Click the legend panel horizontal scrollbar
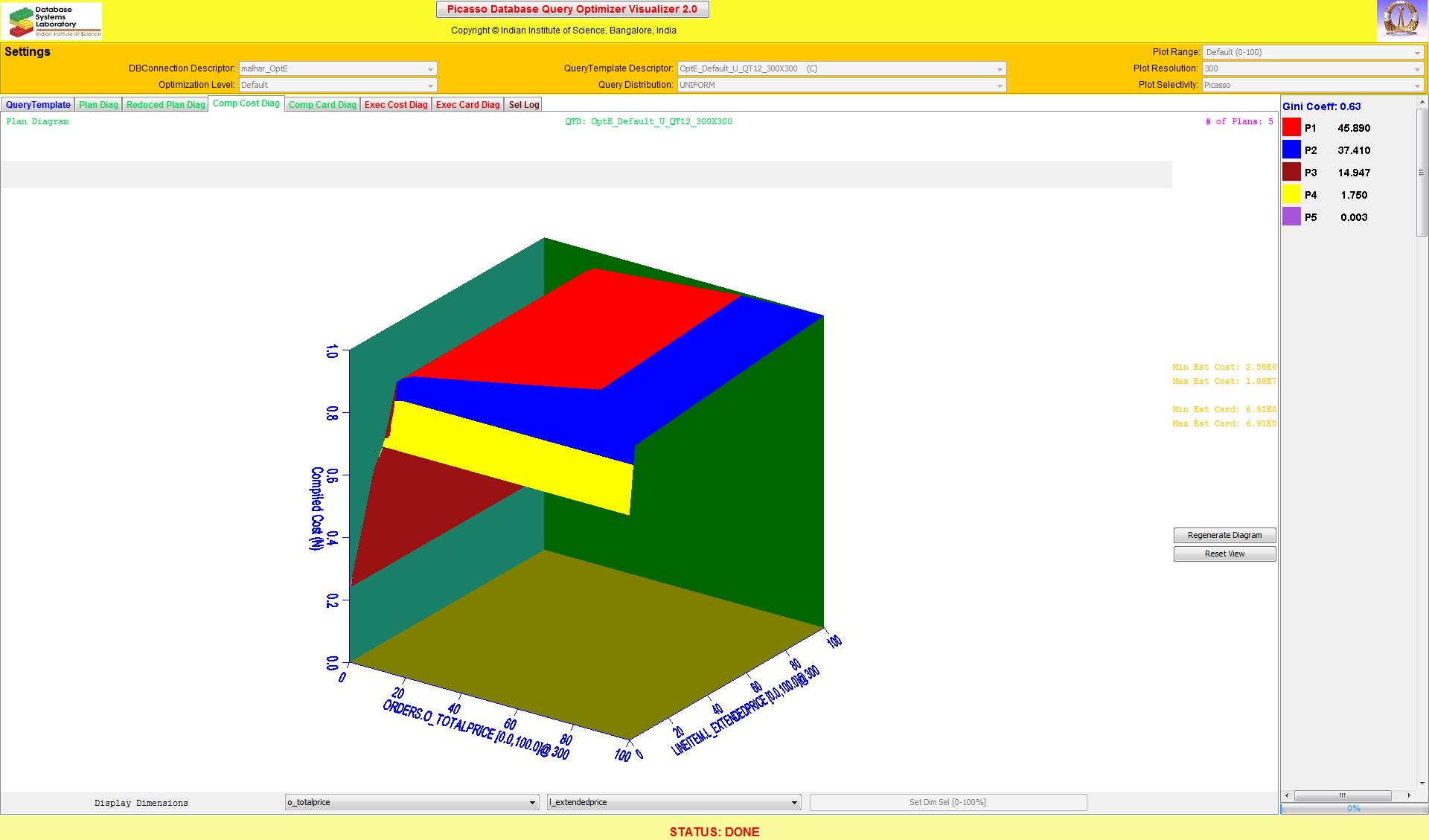Screen dimensions: 1429x840 (1343, 795)
